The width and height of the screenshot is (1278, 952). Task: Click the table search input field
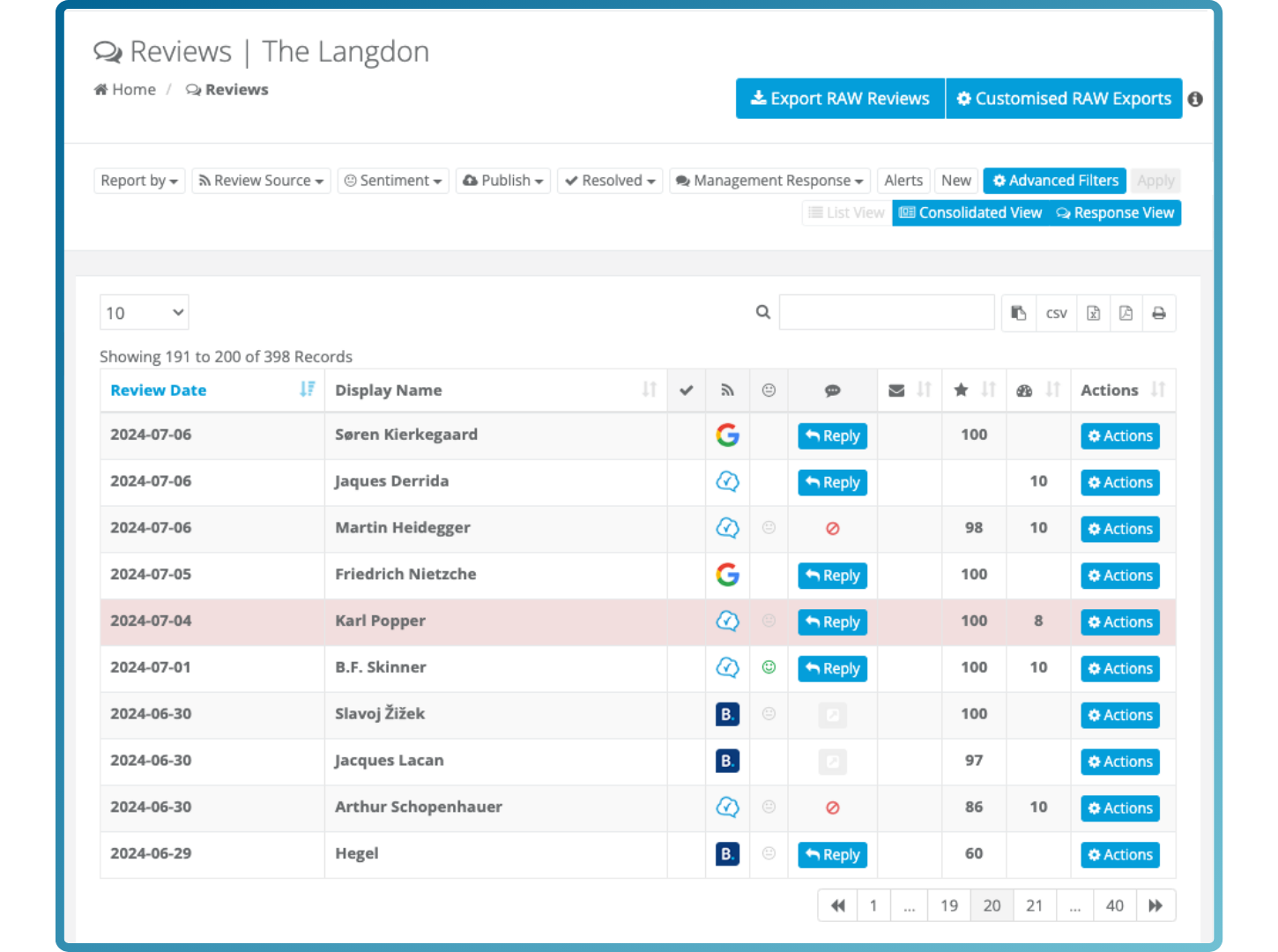pyautogui.click(x=887, y=313)
